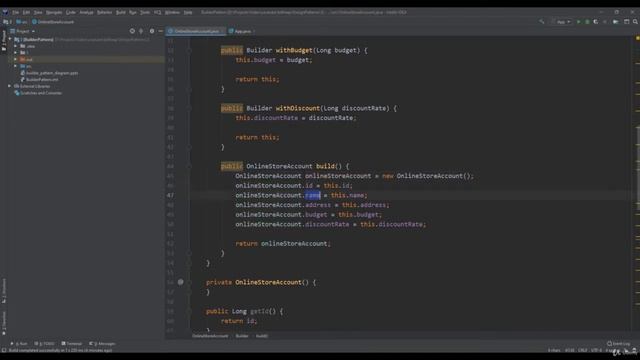Open the Edit menu
The height and width of the screenshot is (360, 640).
[26, 12]
